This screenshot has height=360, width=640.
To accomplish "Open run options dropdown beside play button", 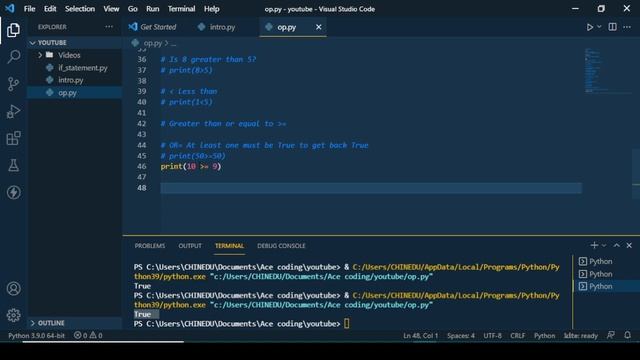I will (x=599, y=27).
